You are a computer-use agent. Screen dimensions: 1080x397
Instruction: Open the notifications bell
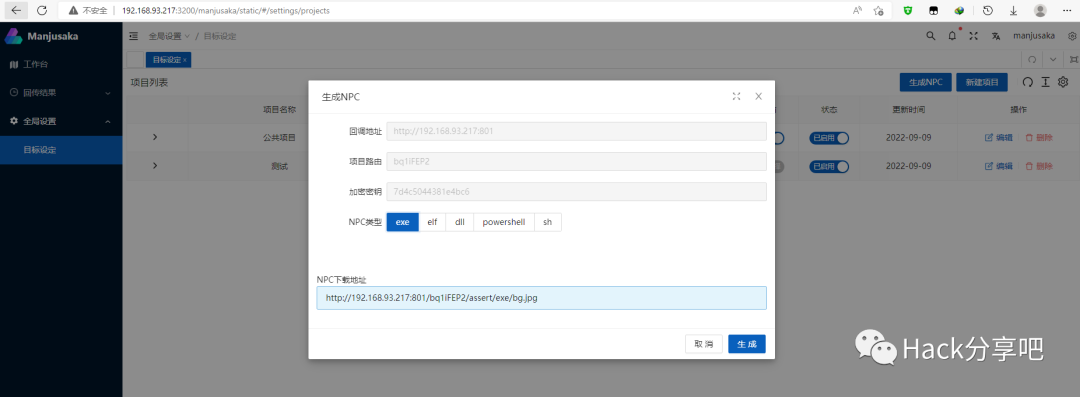coord(952,36)
